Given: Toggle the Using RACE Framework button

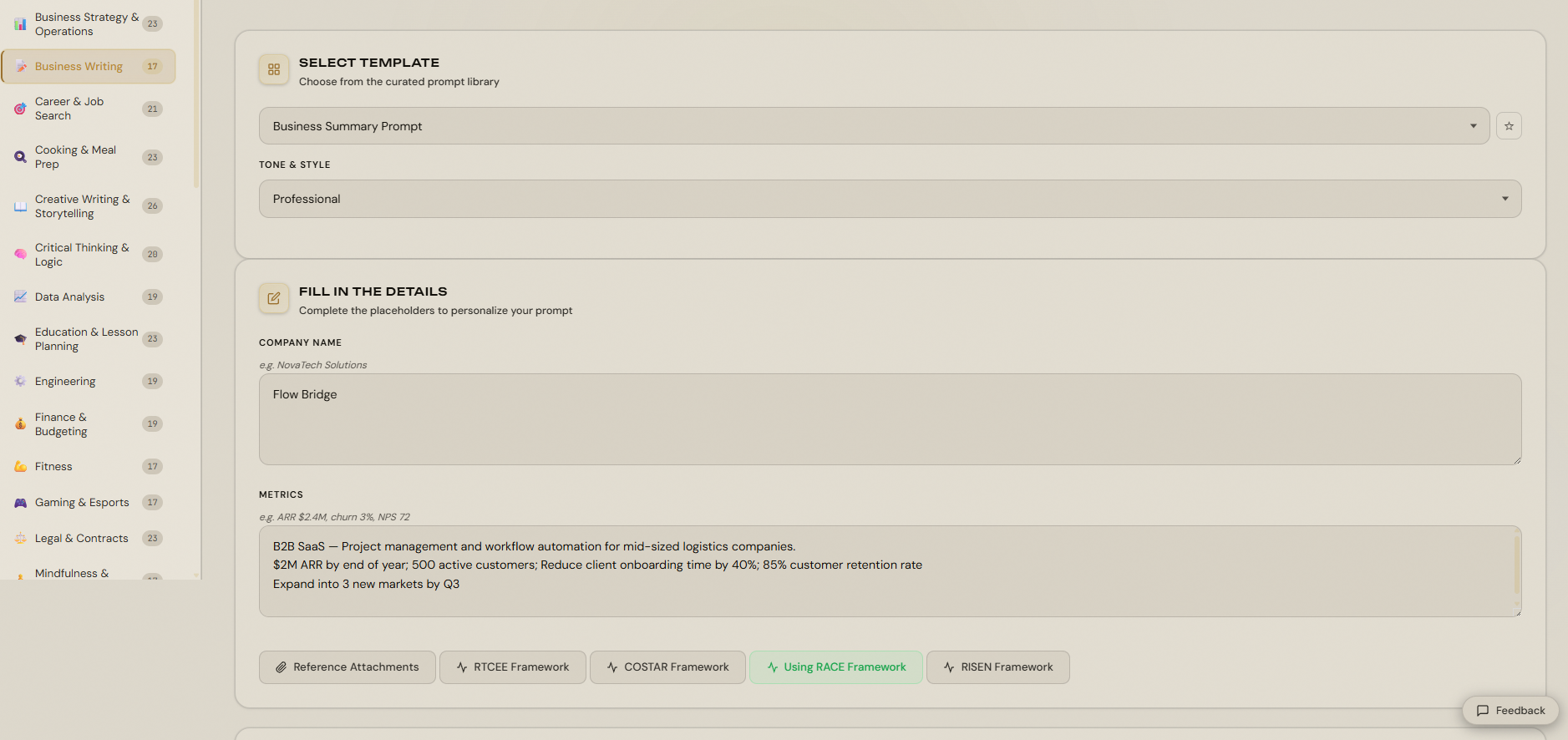Looking at the screenshot, I should click(x=835, y=667).
